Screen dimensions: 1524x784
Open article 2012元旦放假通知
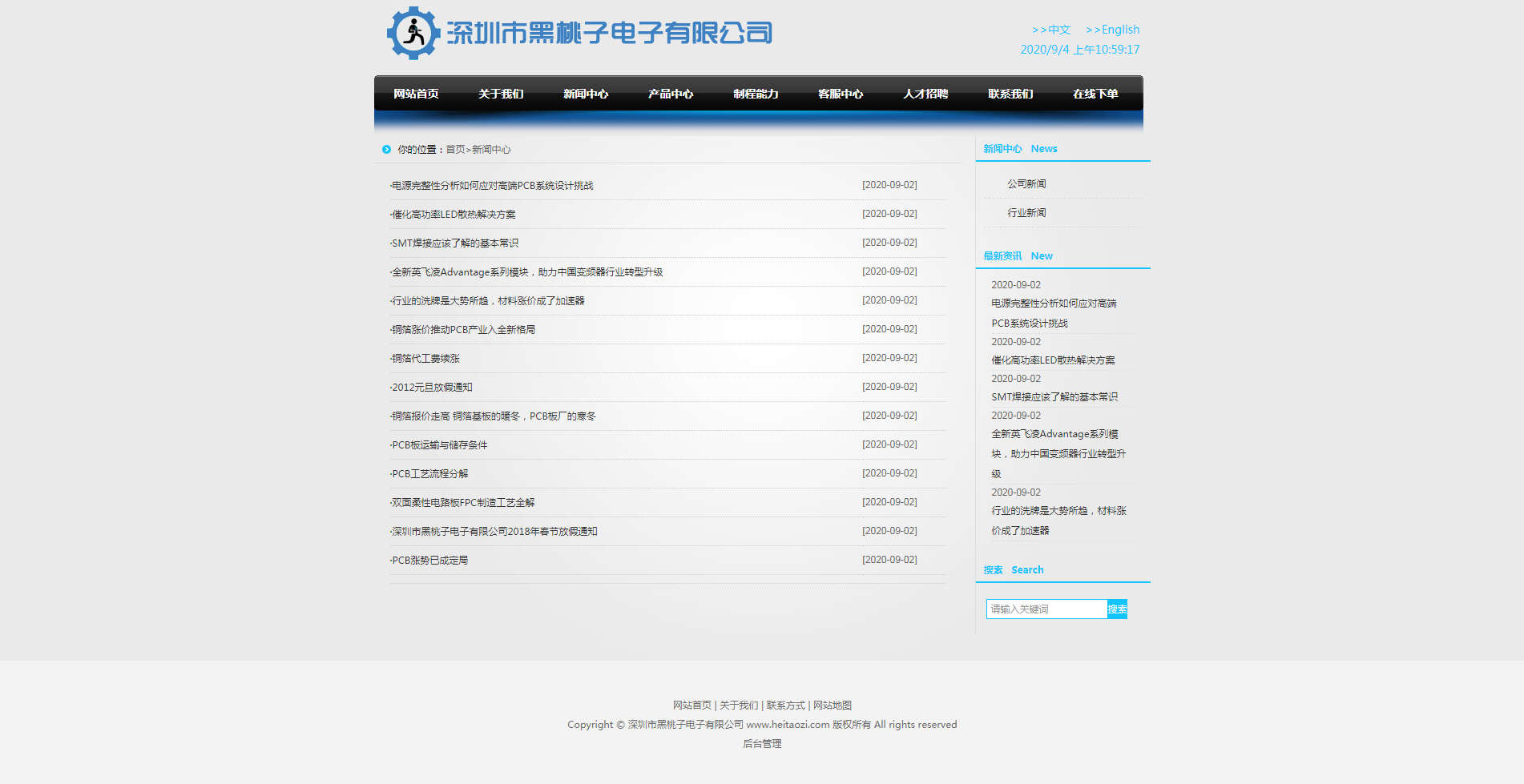click(x=432, y=388)
